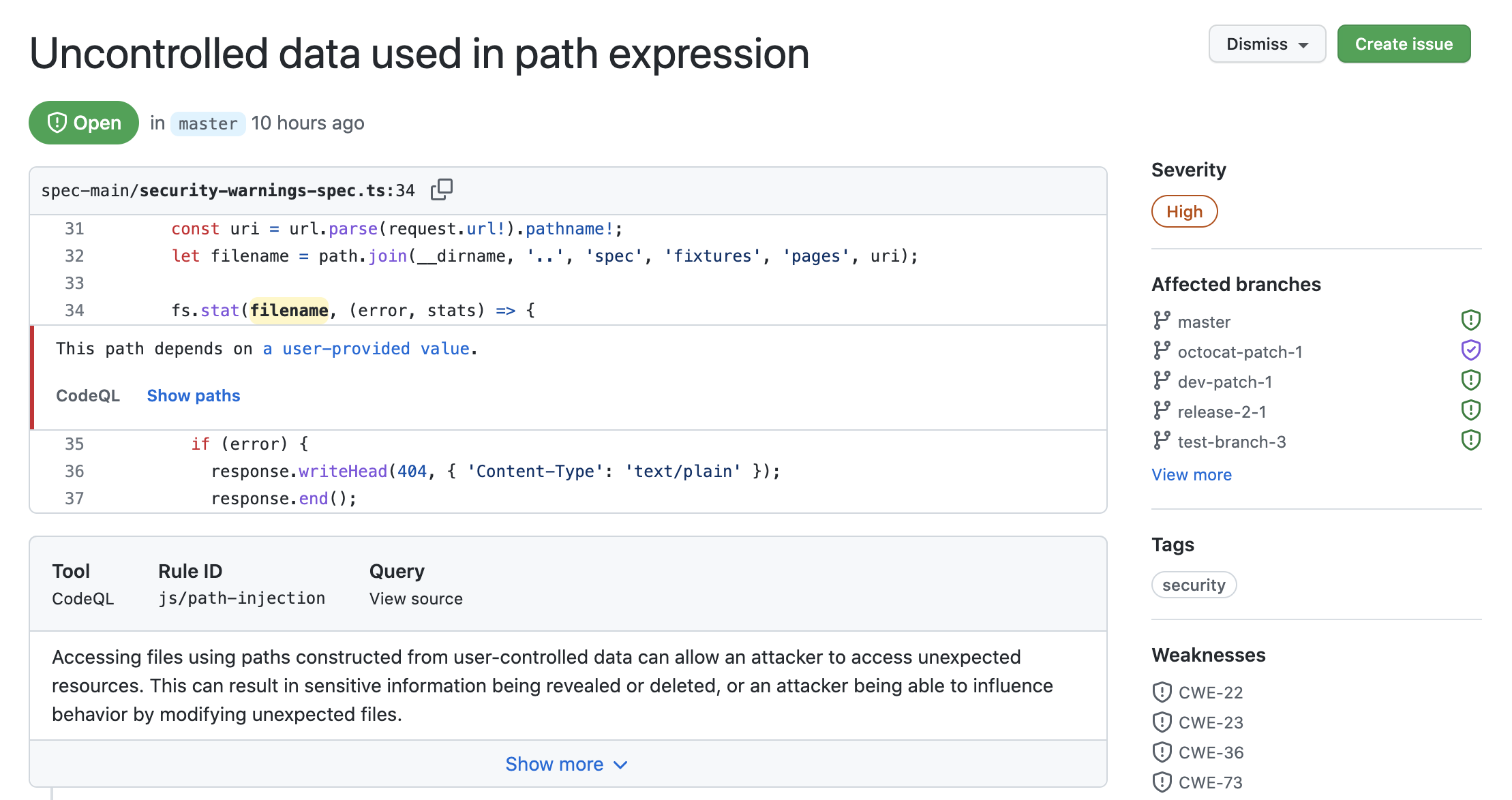1512x800 pixels.
Task: Click branch icon beside release-2-1
Action: 1162,410
